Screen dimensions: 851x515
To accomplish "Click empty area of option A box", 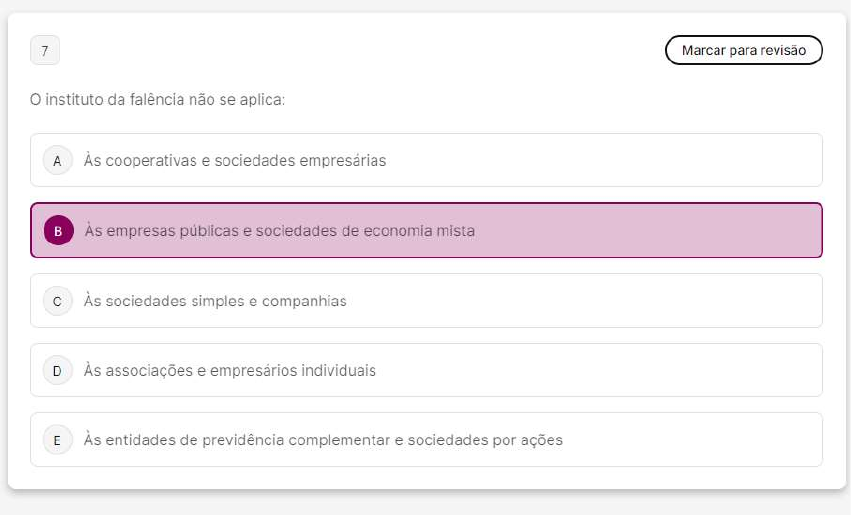I will click(x=620, y=160).
